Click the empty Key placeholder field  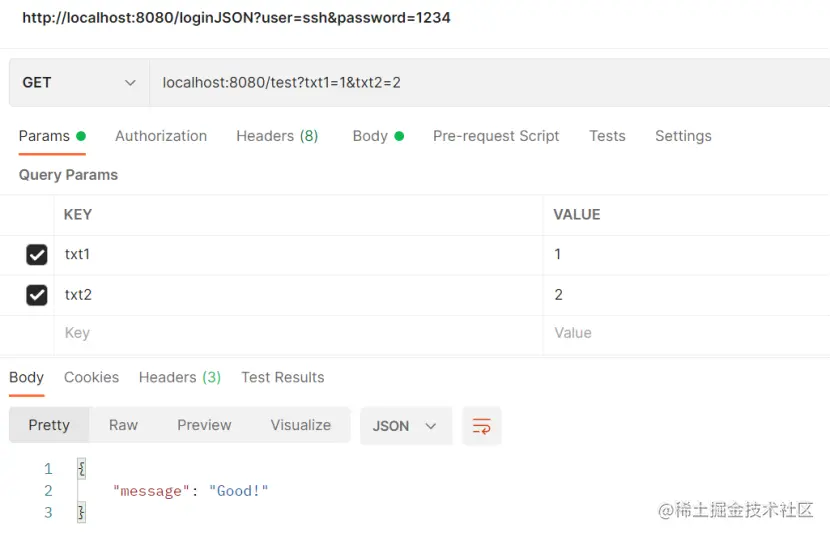tap(298, 333)
